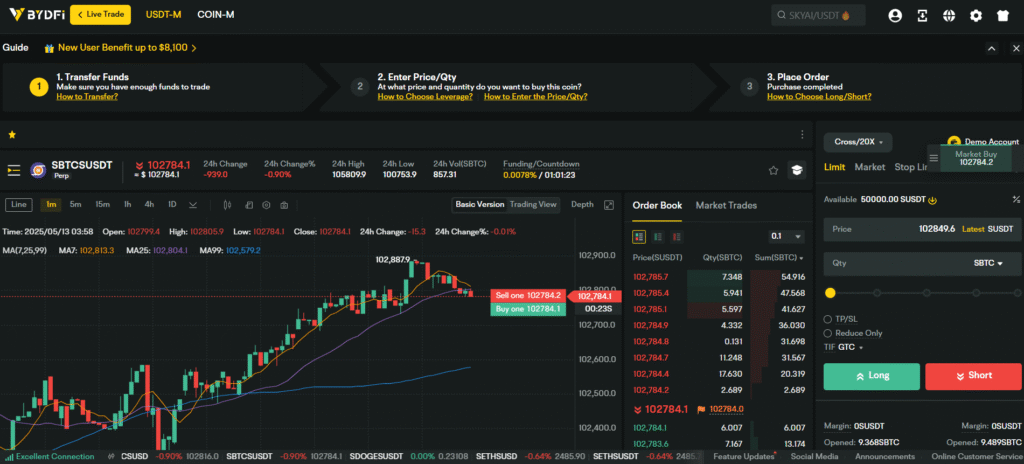The width and height of the screenshot is (1024, 464).
Task: Click the yellow favorites star icon
Action: (12, 135)
